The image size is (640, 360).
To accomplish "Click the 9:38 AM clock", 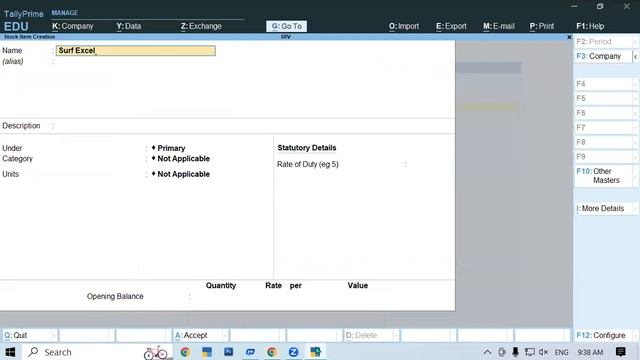I will click(x=590, y=352).
